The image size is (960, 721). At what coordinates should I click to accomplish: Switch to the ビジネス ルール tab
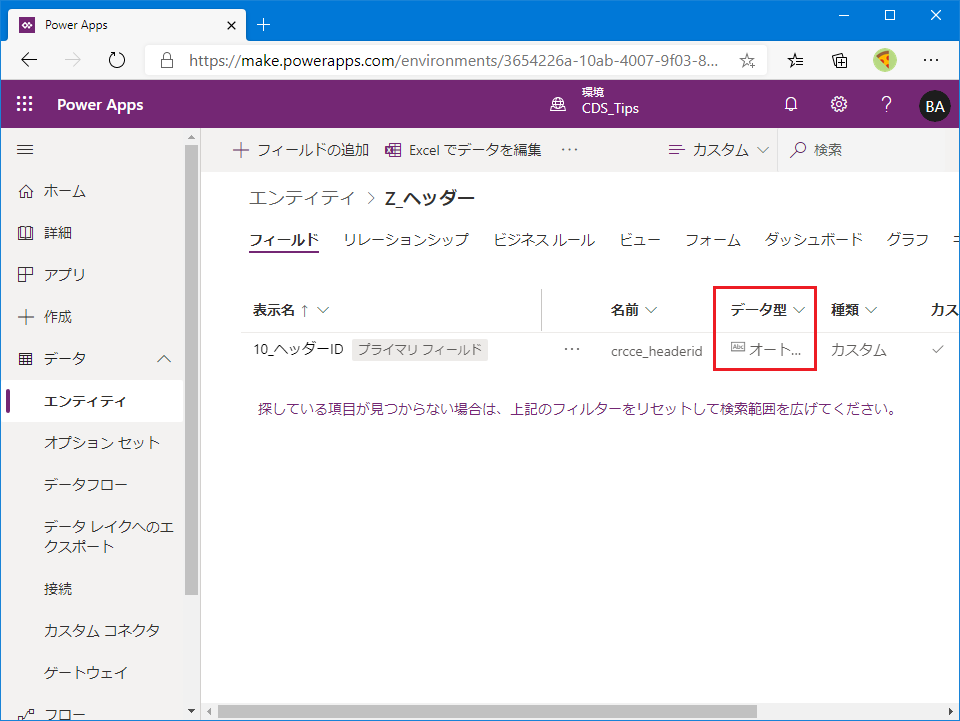point(544,240)
